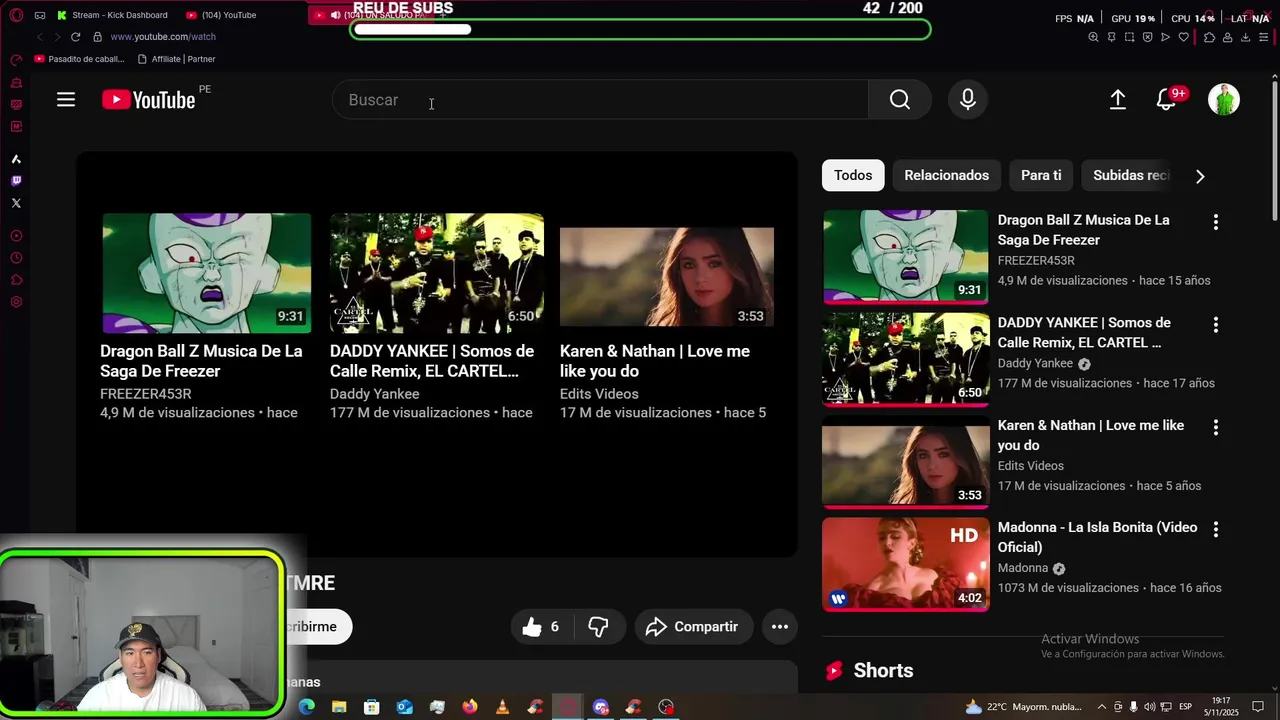Open Dragon Ball Z endscreen thumbnail
The width and height of the screenshot is (1280, 720).
206,273
